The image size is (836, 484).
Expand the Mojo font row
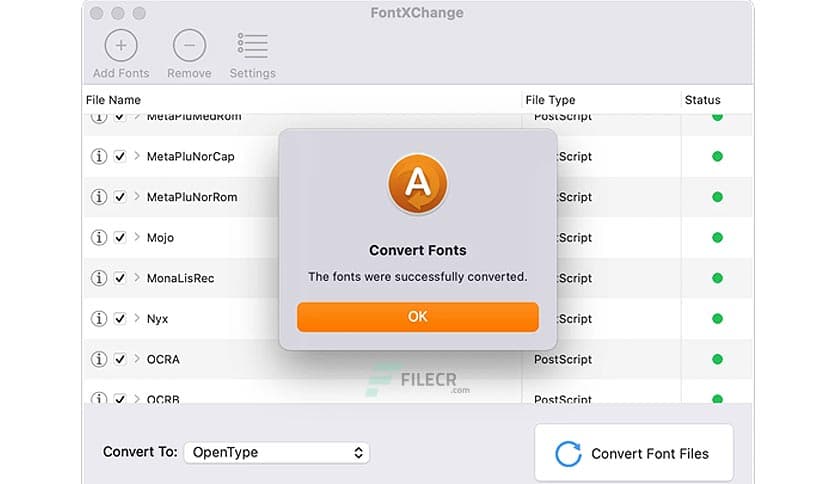click(136, 238)
